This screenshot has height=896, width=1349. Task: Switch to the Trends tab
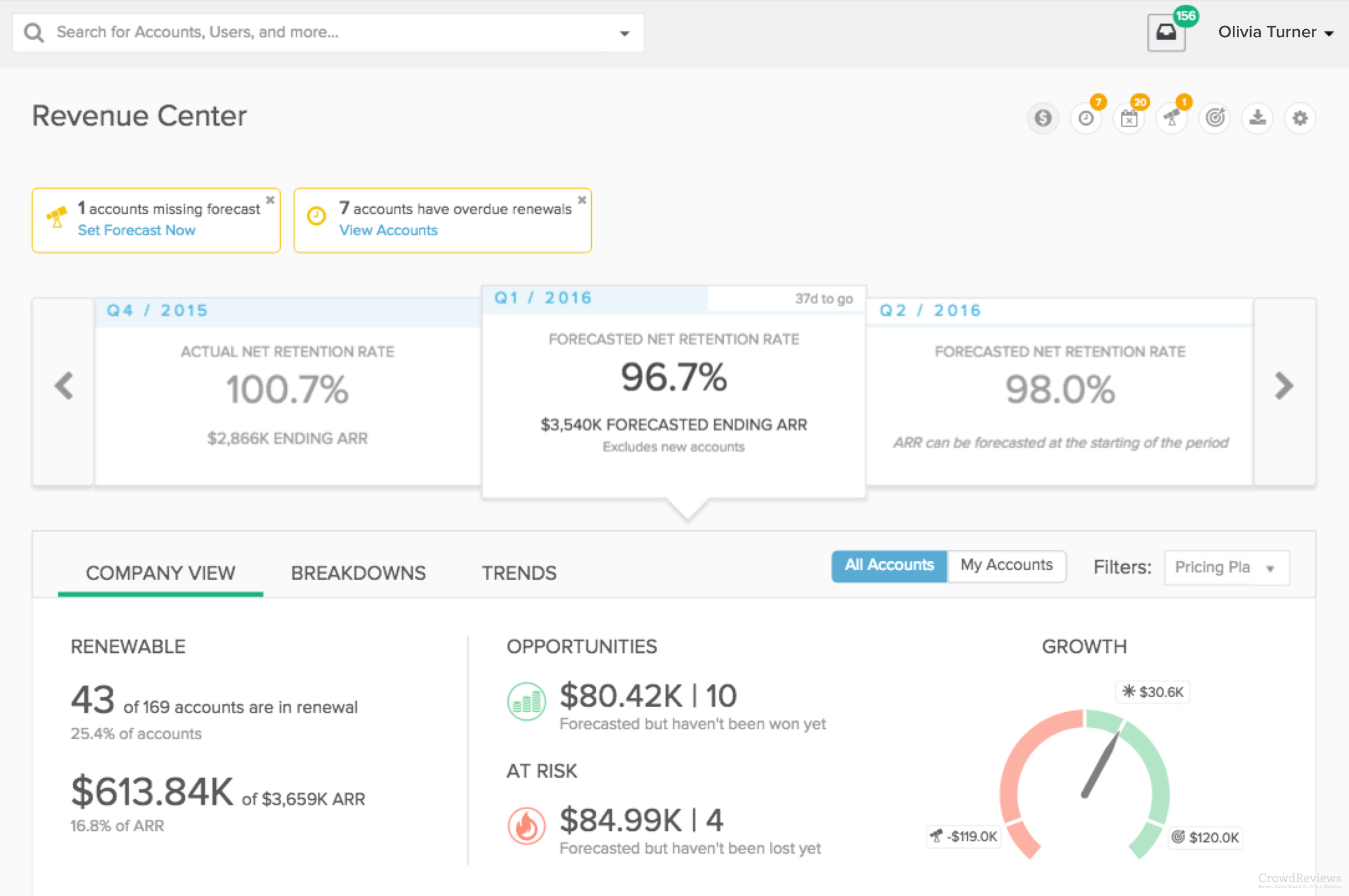click(519, 573)
